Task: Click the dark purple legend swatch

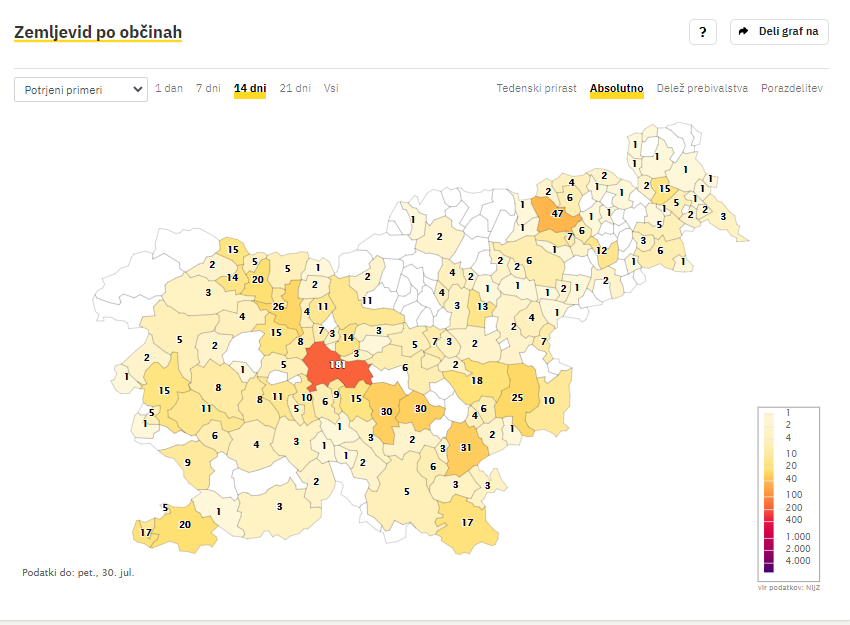Action: [768, 567]
